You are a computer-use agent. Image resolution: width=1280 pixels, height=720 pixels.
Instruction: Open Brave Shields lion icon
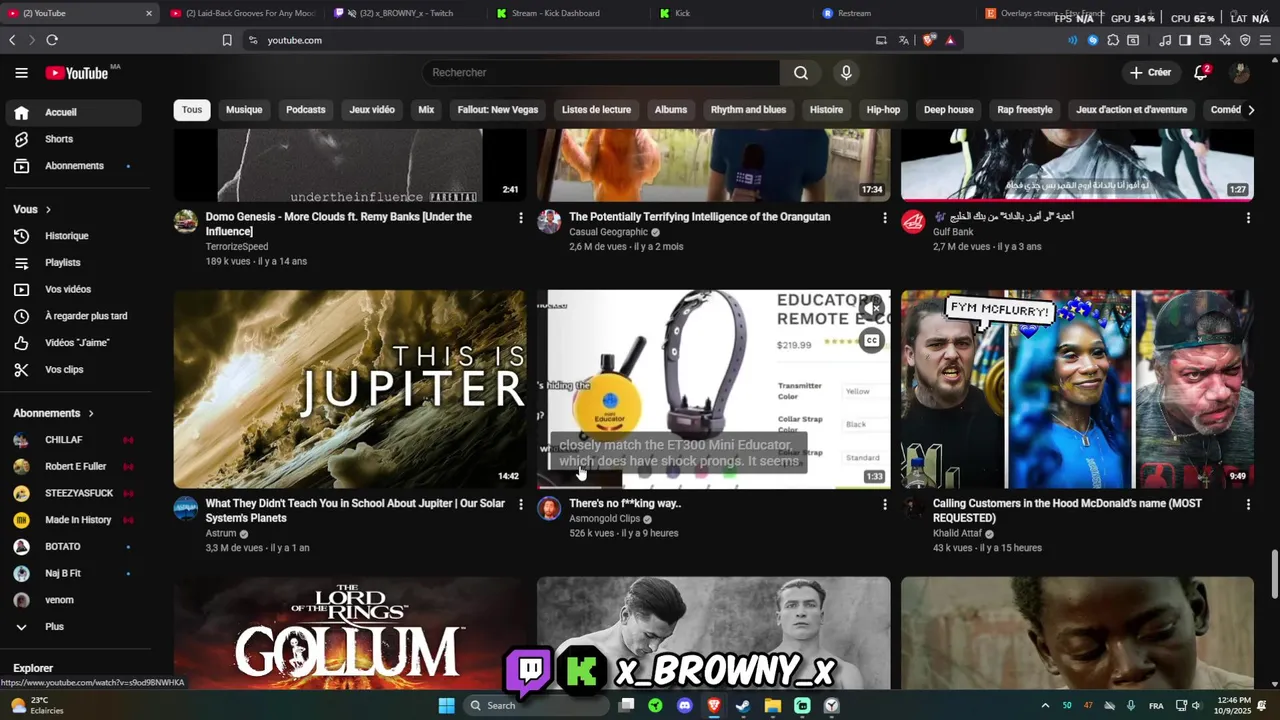pyautogui.click(x=928, y=40)
